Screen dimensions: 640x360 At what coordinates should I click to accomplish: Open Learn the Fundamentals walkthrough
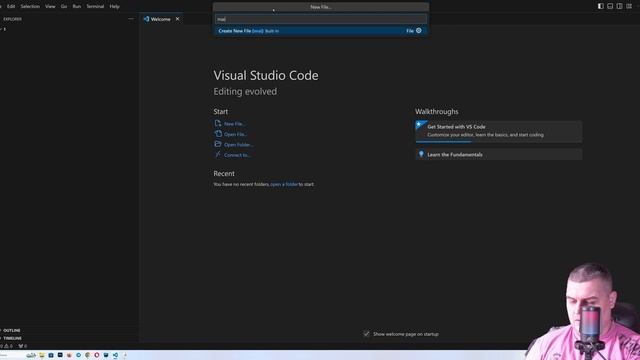tap(498, 154)
